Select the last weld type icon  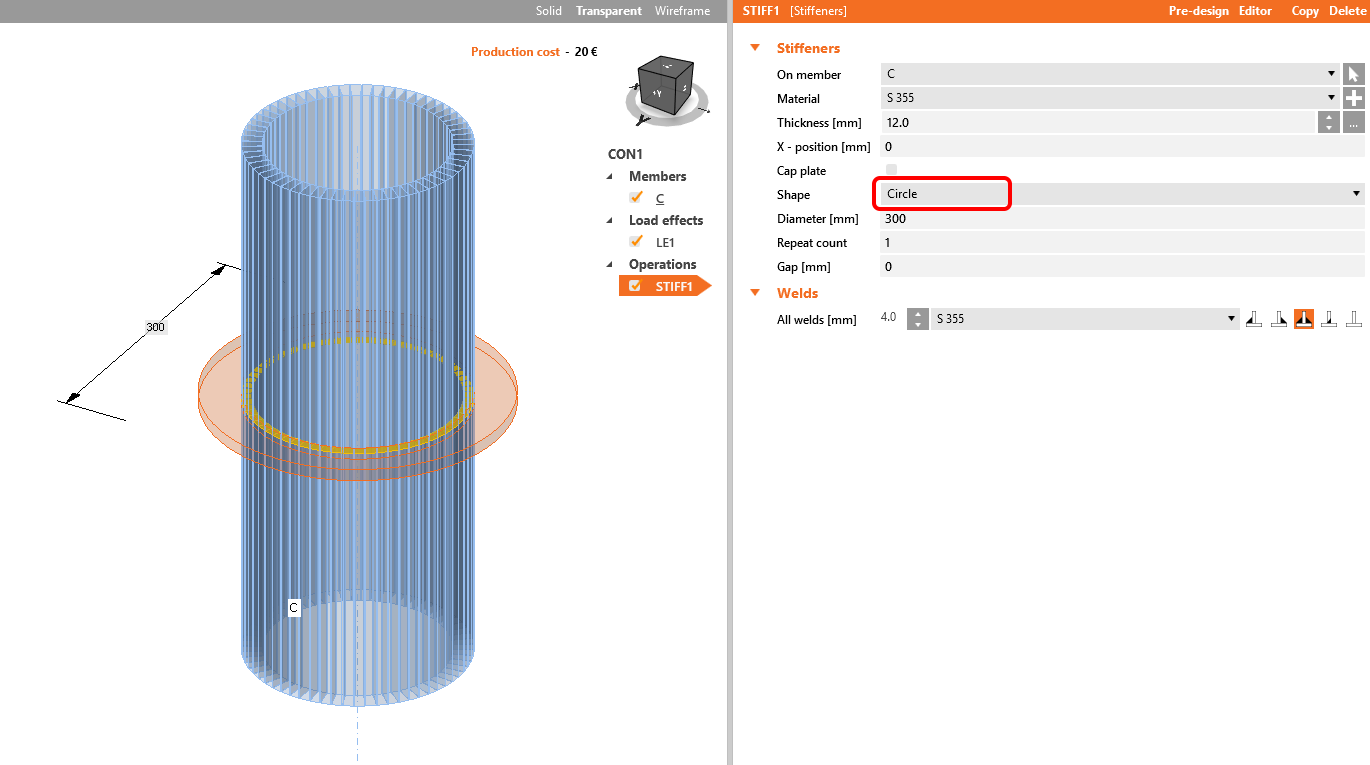(1354, 319)
